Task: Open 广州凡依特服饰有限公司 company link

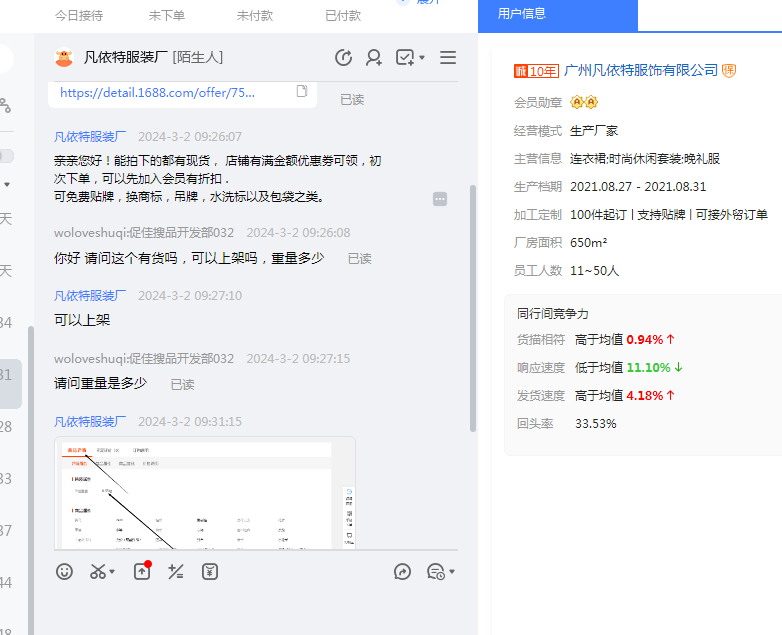Action: 640,70
